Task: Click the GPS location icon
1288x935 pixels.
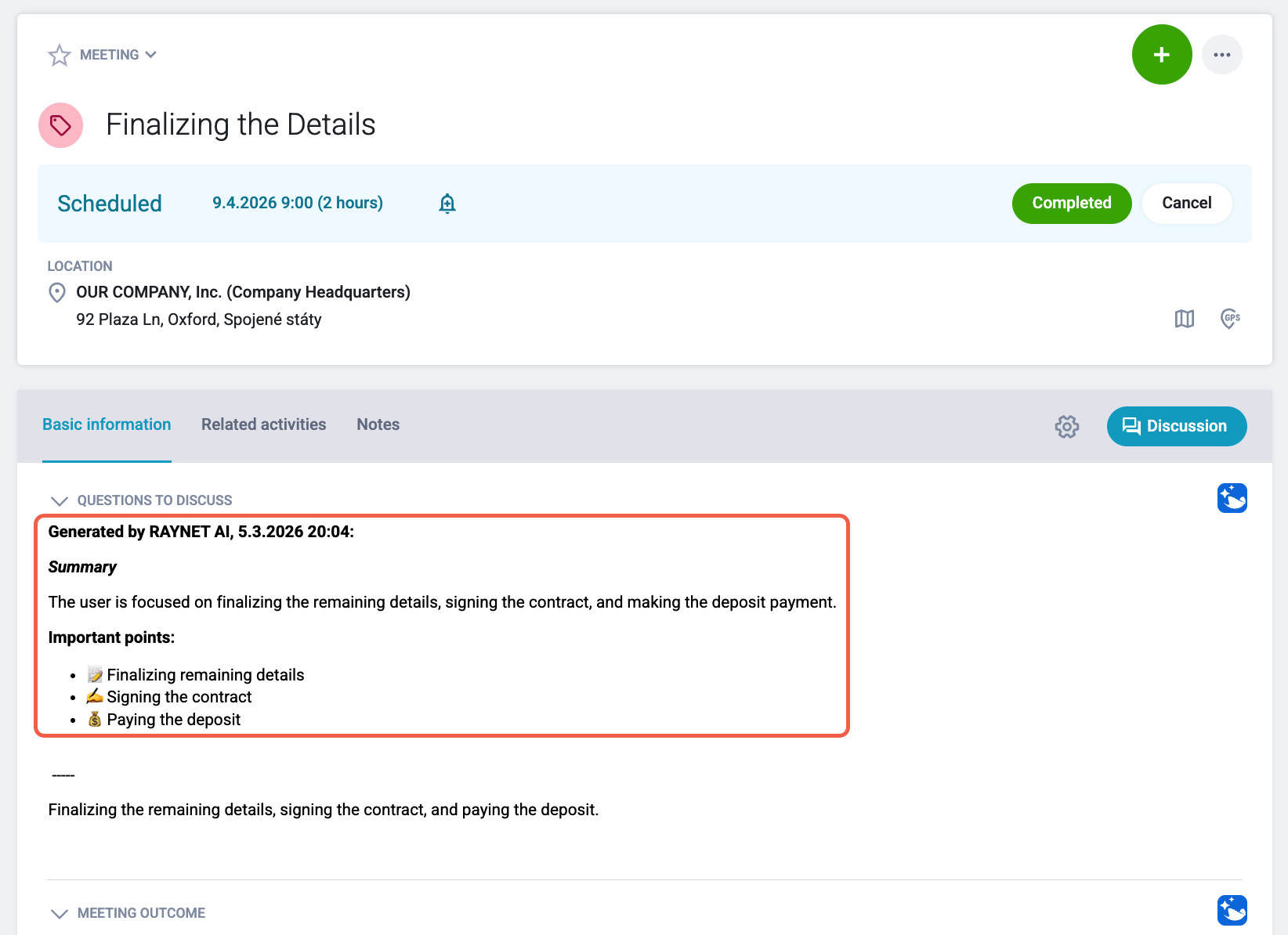Action: pos(1231,319)
